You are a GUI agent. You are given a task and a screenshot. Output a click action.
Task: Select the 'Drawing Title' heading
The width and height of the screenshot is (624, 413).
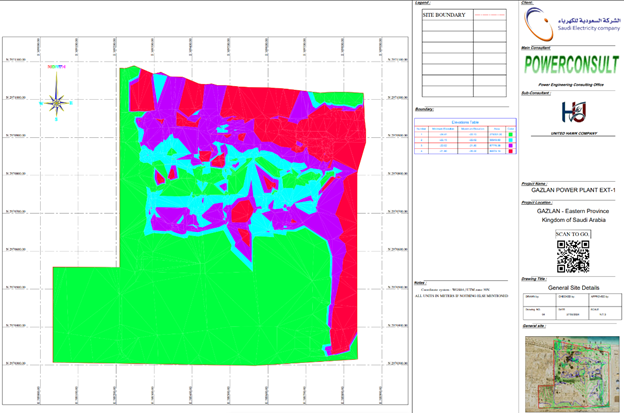point(534,279)
